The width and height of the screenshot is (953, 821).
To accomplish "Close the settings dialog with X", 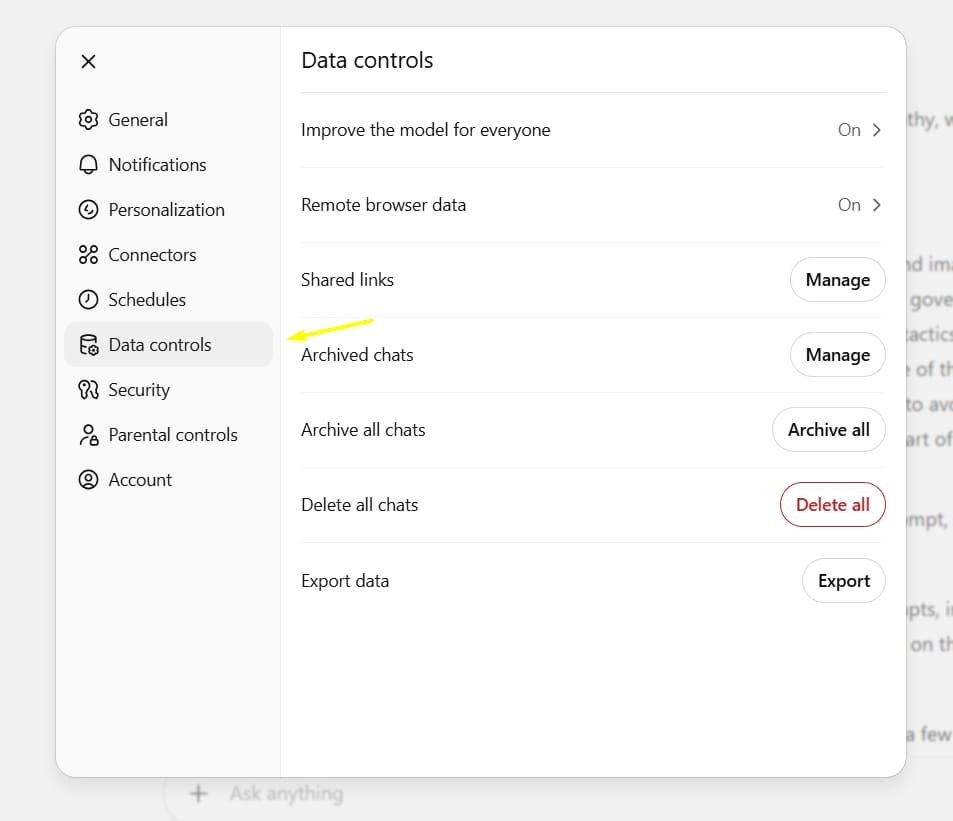I will tap(89, 62).
